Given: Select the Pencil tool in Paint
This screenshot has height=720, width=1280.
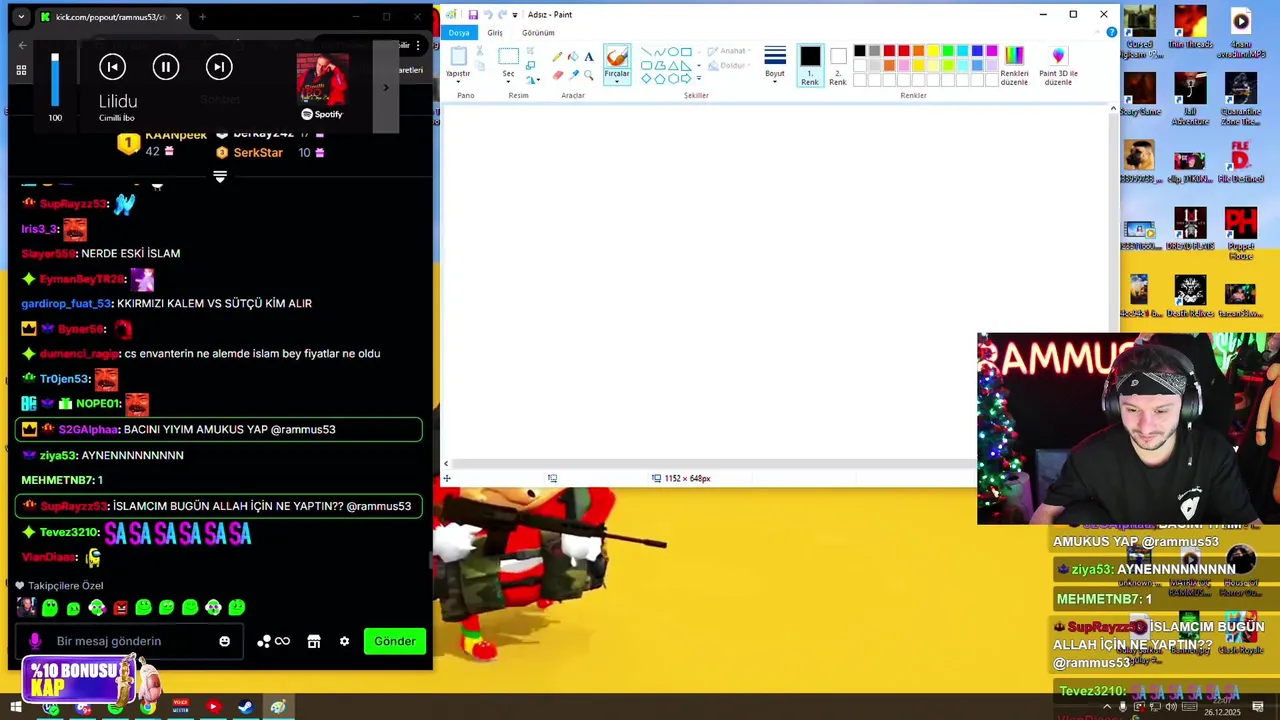Looking at the screenshot, I should (557, 56).
